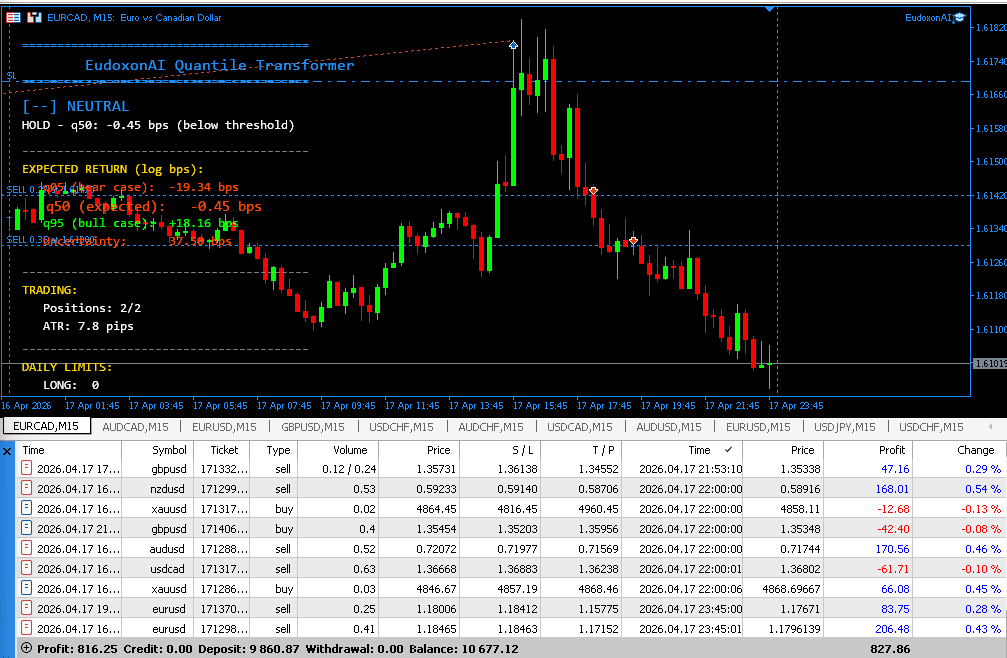
Task: Click the profit value 206.48
Action: [892, 628]
